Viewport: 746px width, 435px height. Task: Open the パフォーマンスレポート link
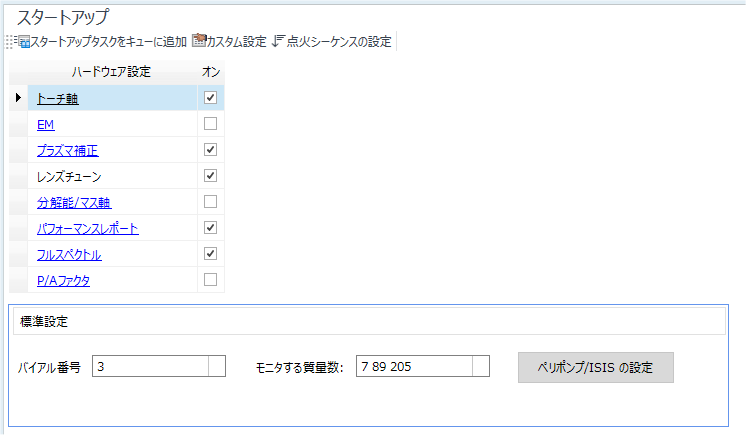pos(88,229)
